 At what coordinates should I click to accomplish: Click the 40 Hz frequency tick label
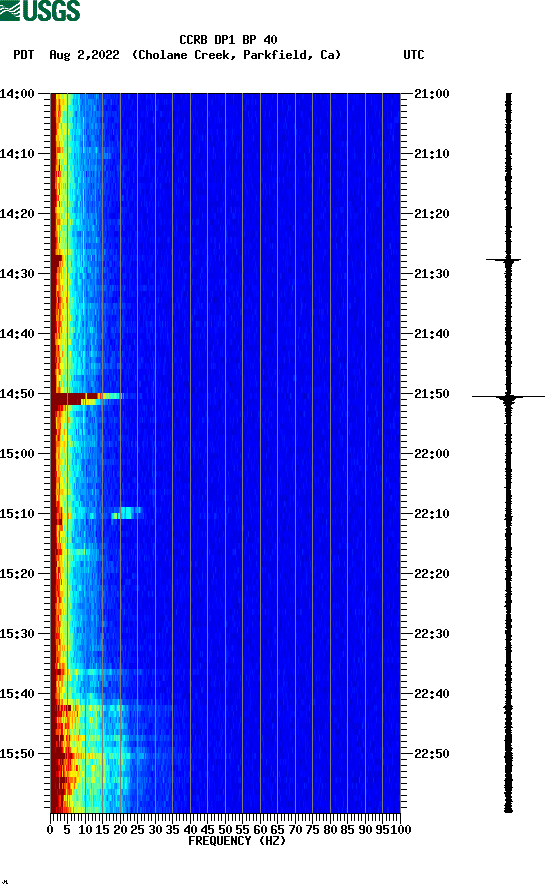(190, 830)
